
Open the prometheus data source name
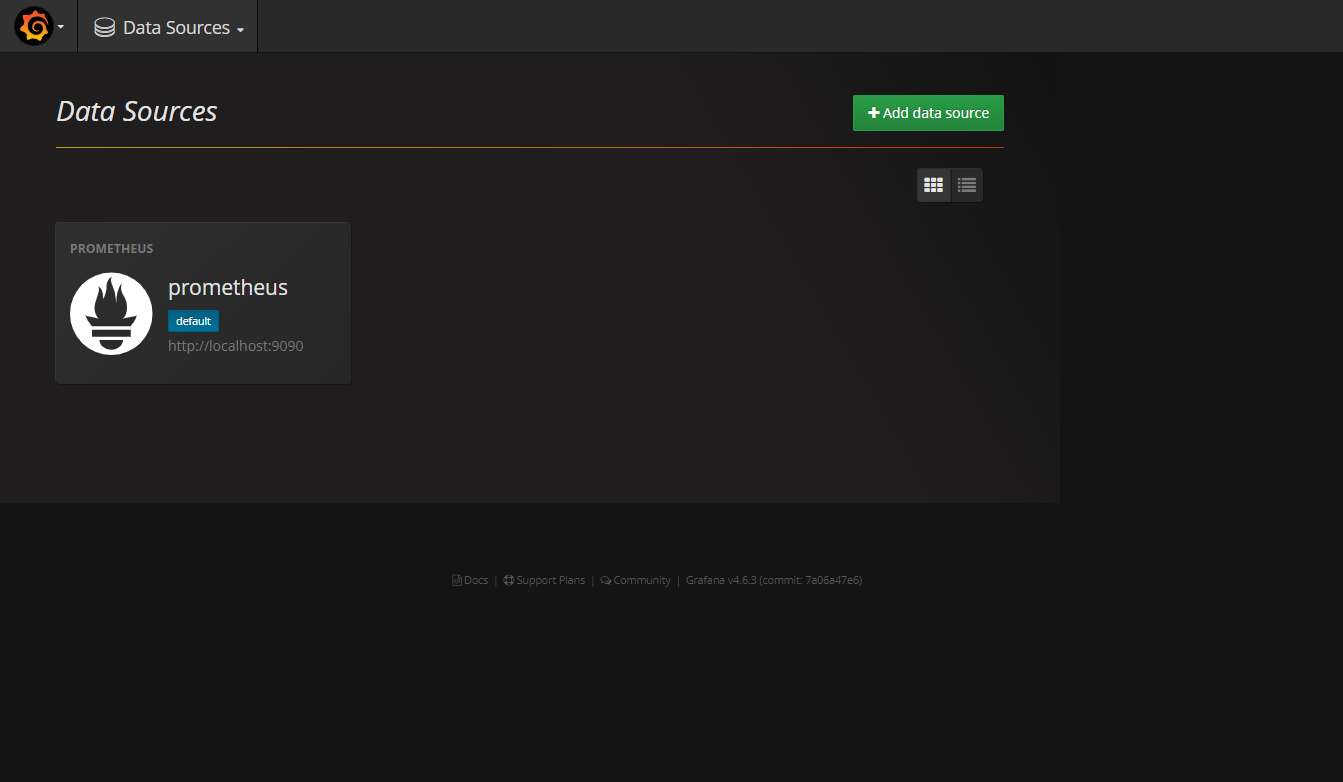228,287
